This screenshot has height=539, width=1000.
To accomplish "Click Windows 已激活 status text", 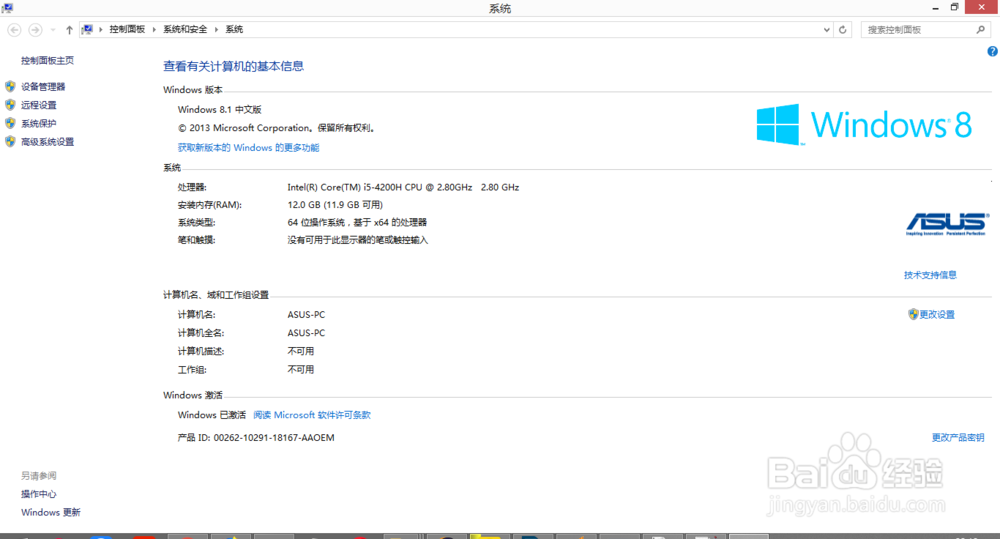I will [212, 415].
